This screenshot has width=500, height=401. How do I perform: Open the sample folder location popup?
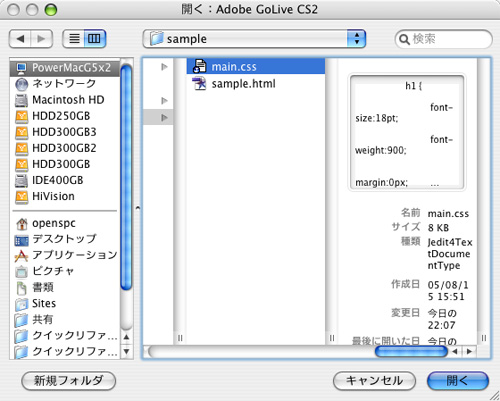(254, 39)
